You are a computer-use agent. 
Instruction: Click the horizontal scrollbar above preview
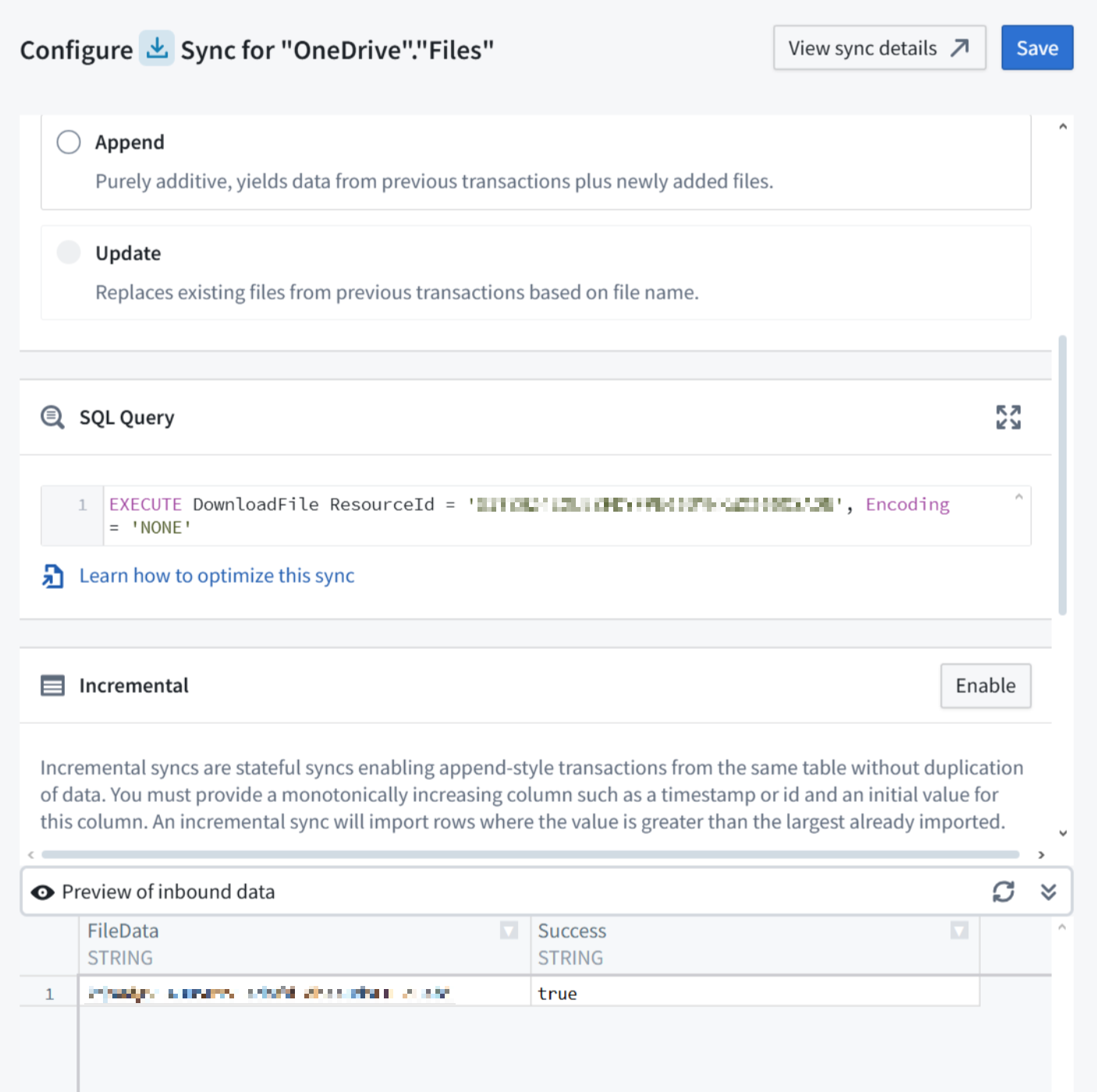tap(531, 854)
